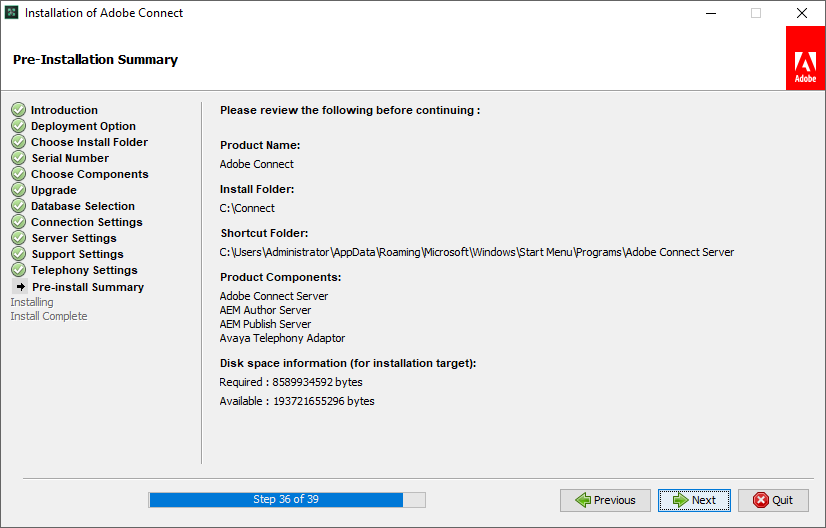Click the Adobe logo in the header

click(x=805, y=58)
